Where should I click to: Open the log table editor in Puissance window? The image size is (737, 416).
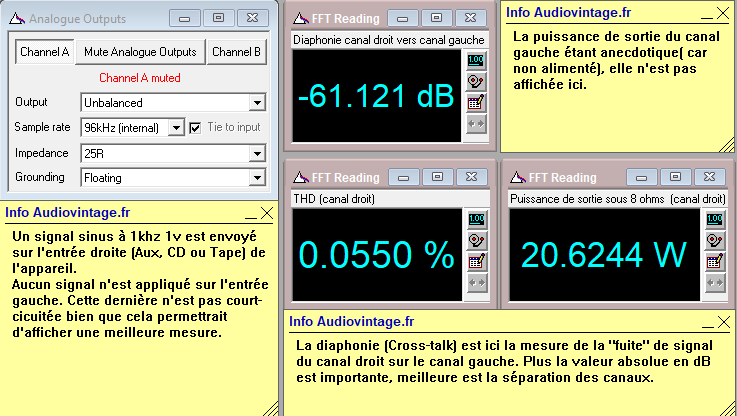click(x=715, y=262)
